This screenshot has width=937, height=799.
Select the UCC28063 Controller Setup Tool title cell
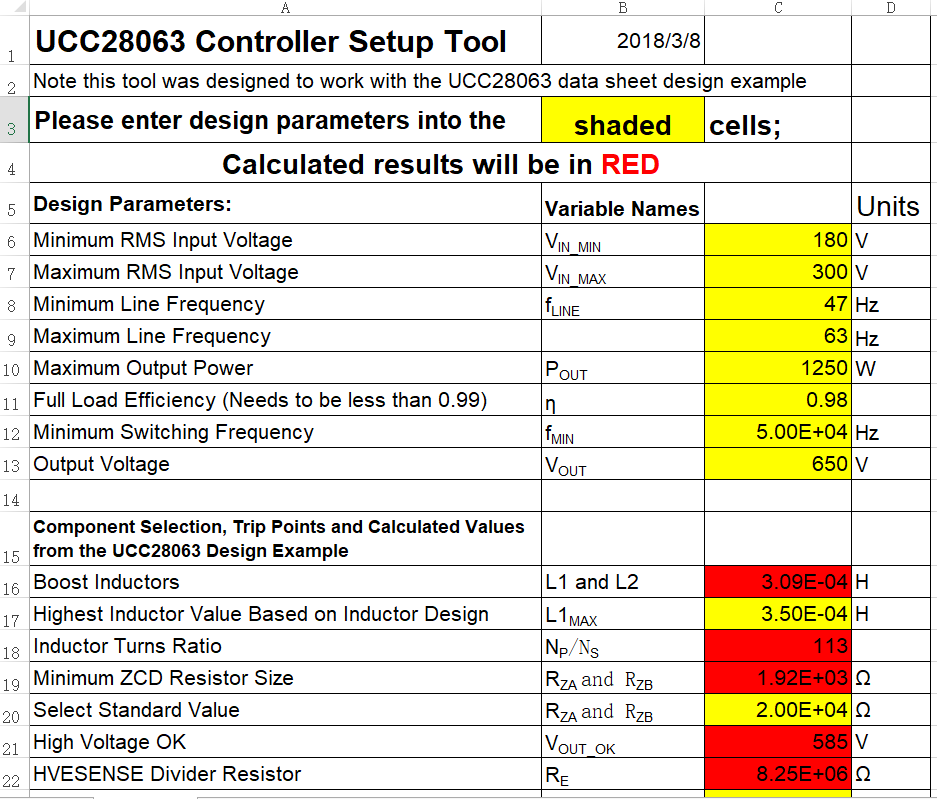[x=285, y=40]
